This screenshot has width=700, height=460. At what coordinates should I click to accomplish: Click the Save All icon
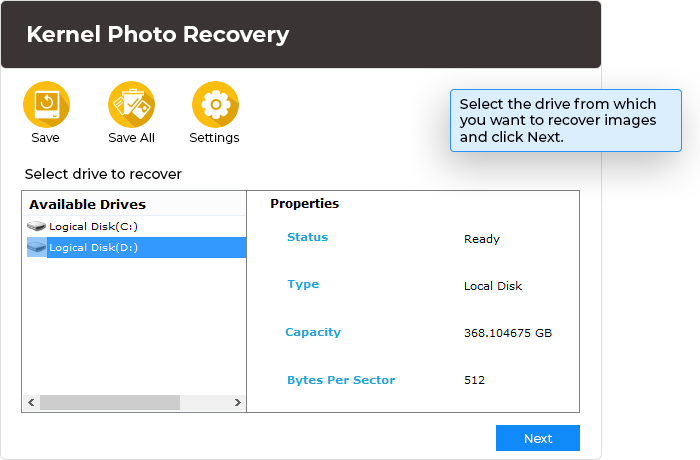point(131,105)
